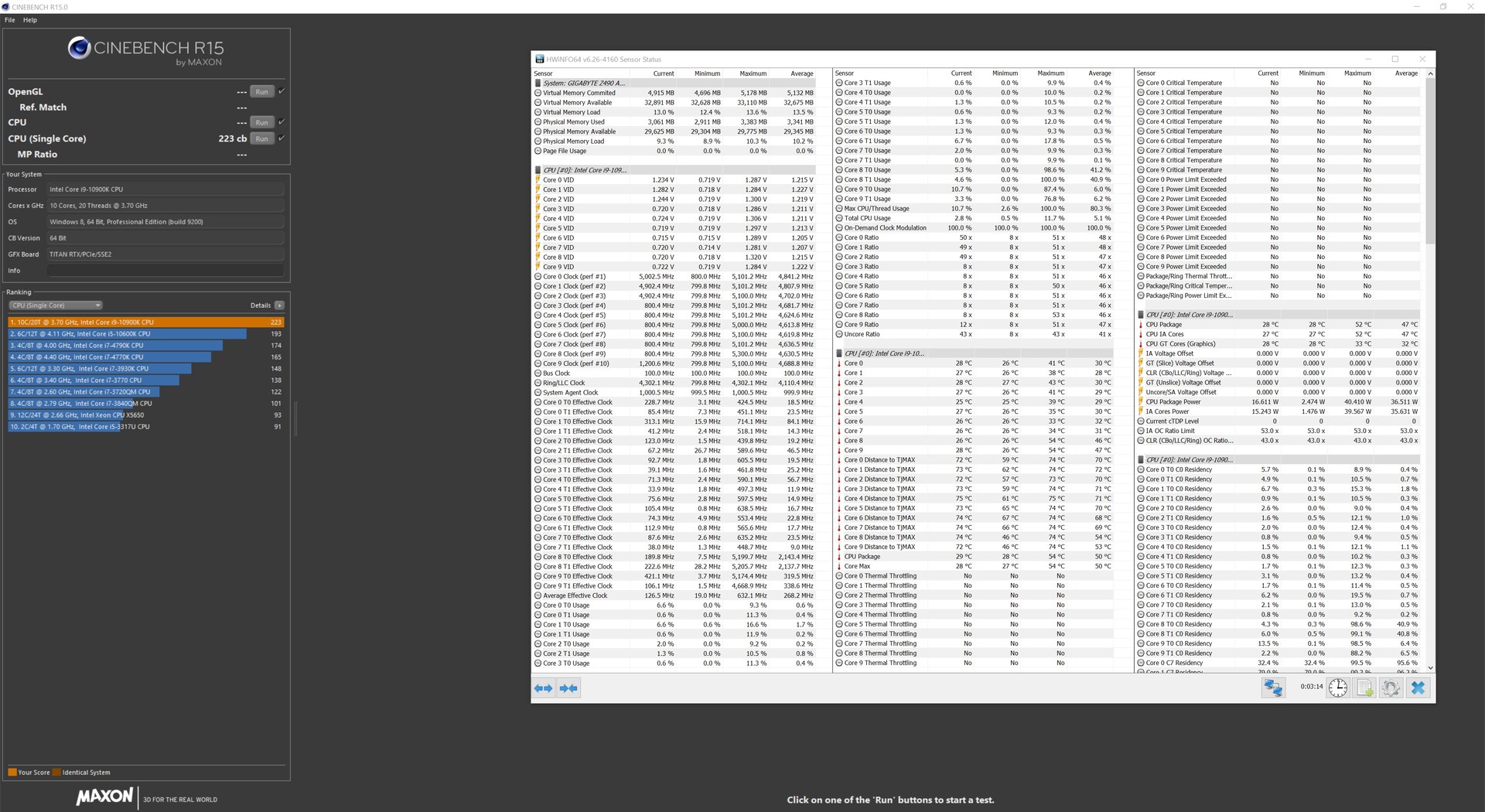
Task: Start logging with the document plus icon
Action: [x=1365, y=687]
